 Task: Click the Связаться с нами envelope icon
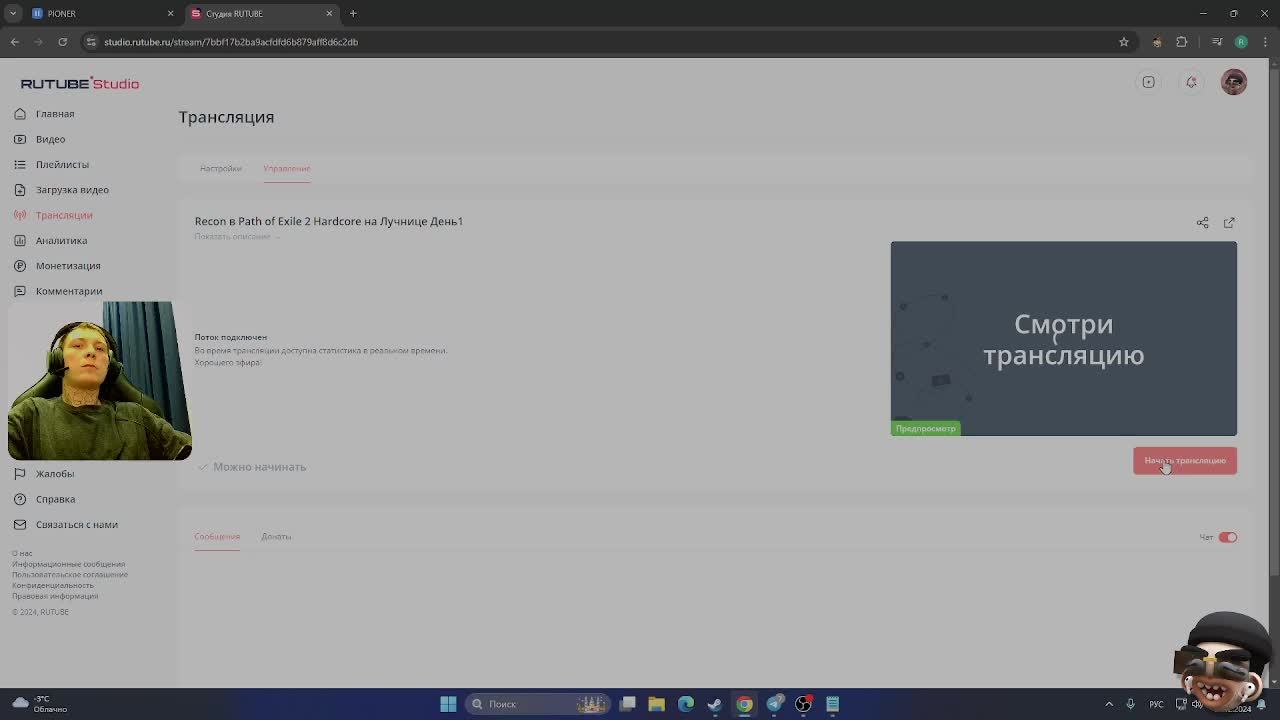pos(20,524)
